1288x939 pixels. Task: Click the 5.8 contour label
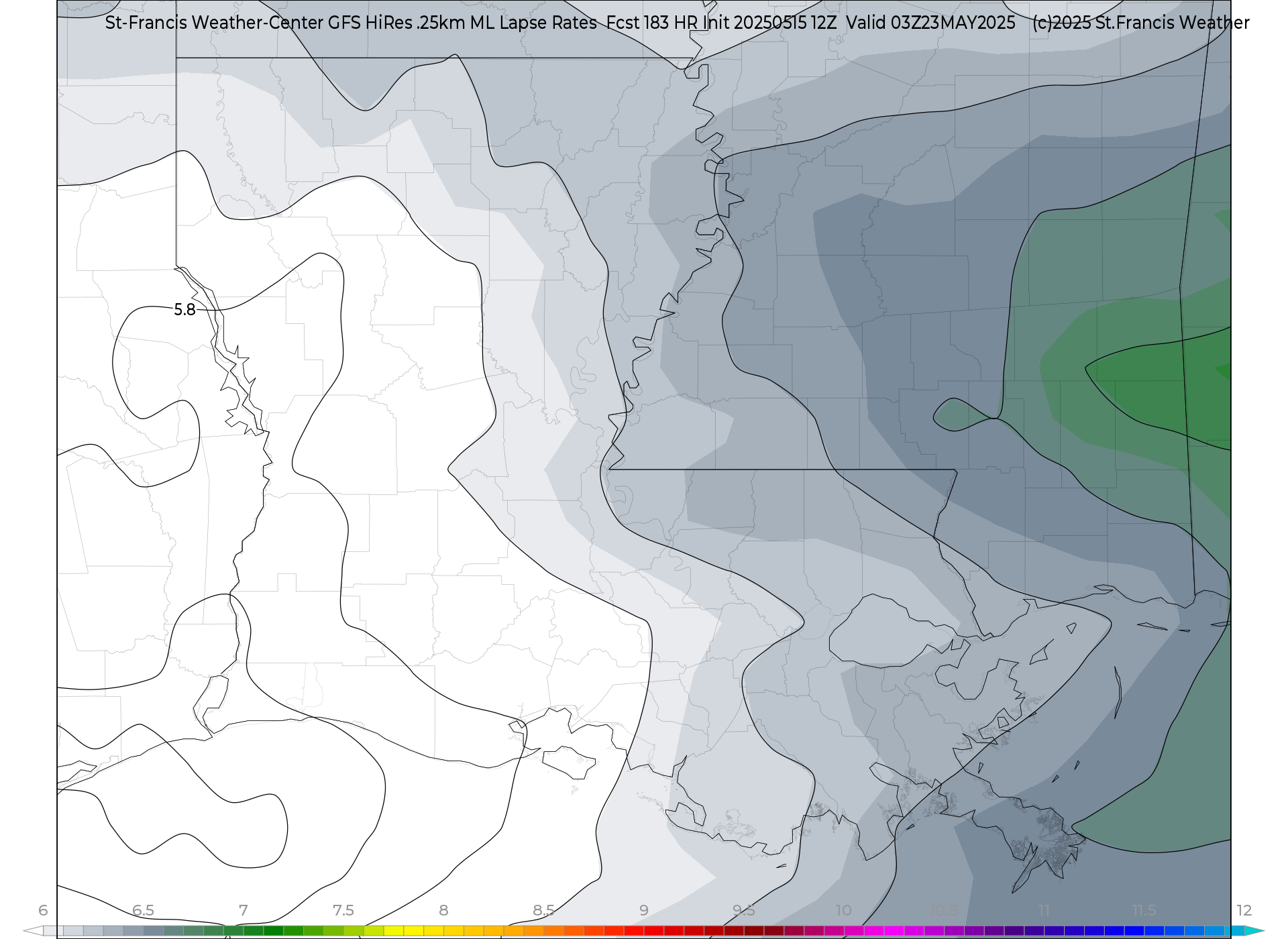184,310
